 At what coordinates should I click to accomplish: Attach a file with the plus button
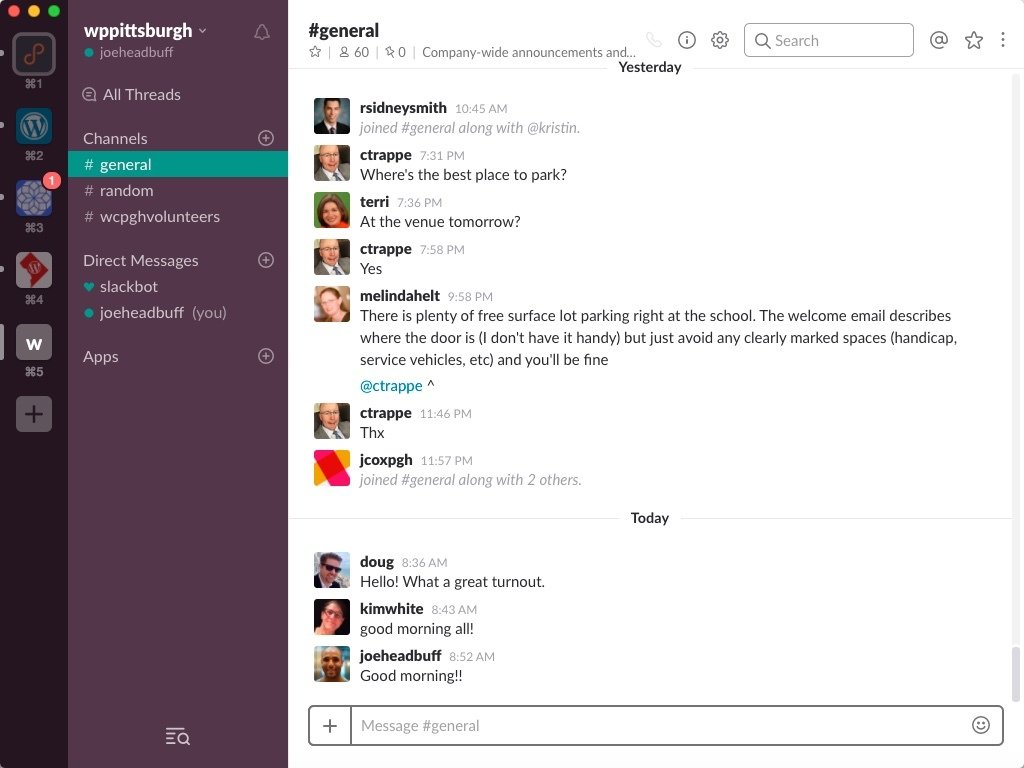coord(330,726)
